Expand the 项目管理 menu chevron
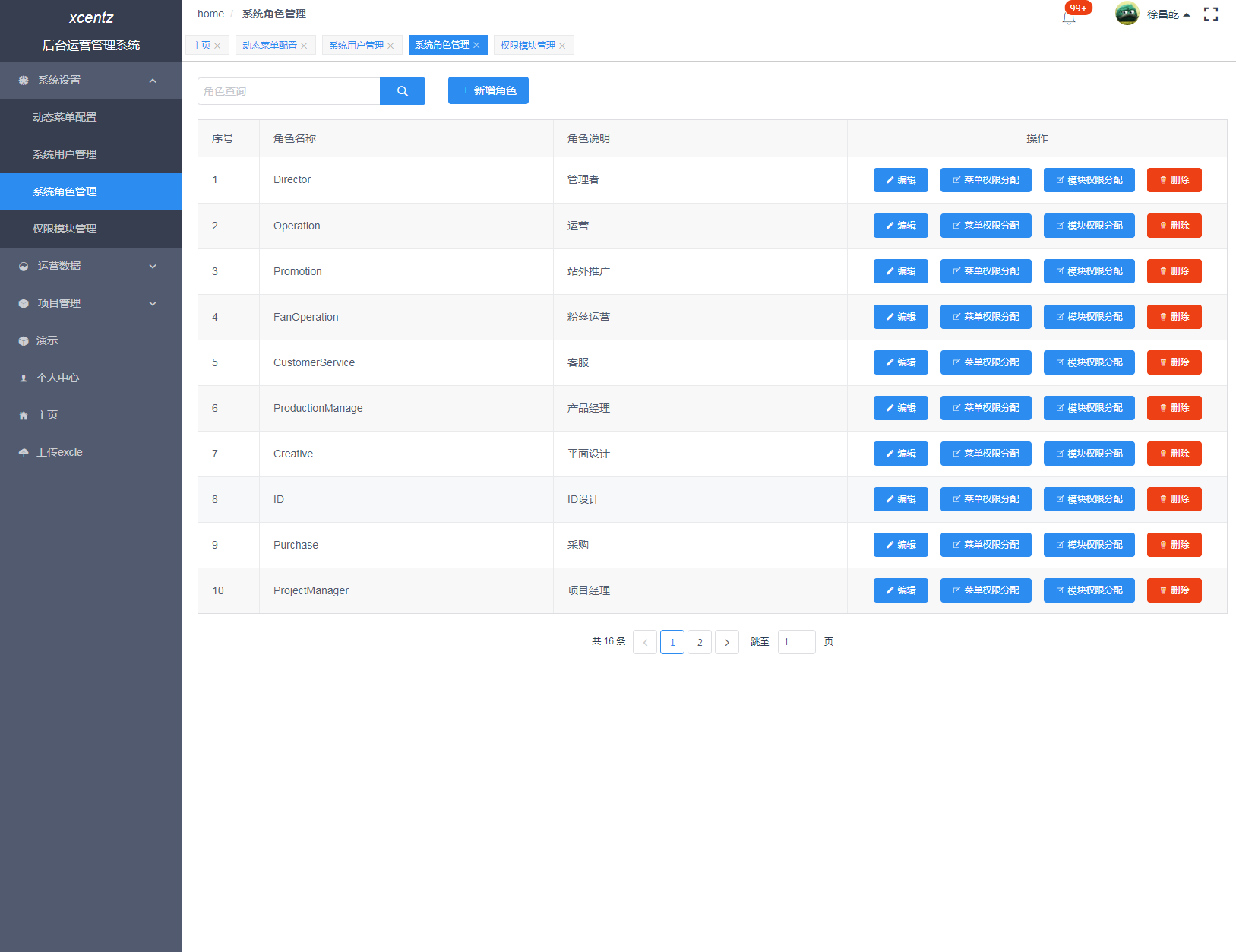The width and height of the screenshot is (1236, 952). pos(153,303)
